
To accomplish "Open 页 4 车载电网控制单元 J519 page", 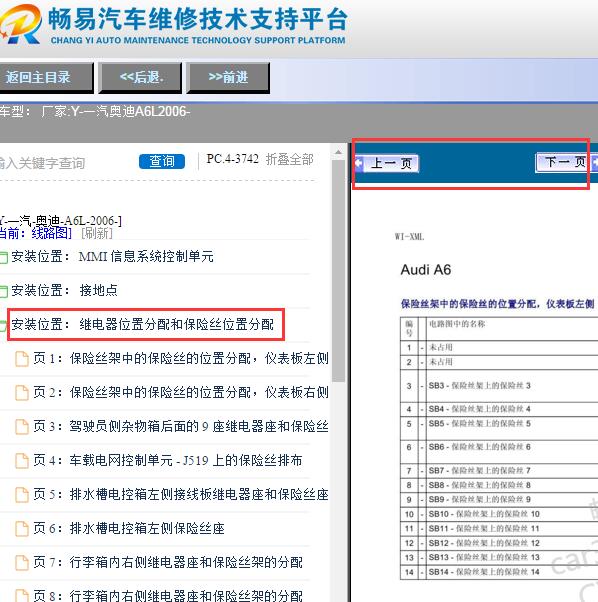I will pos(167,460).
